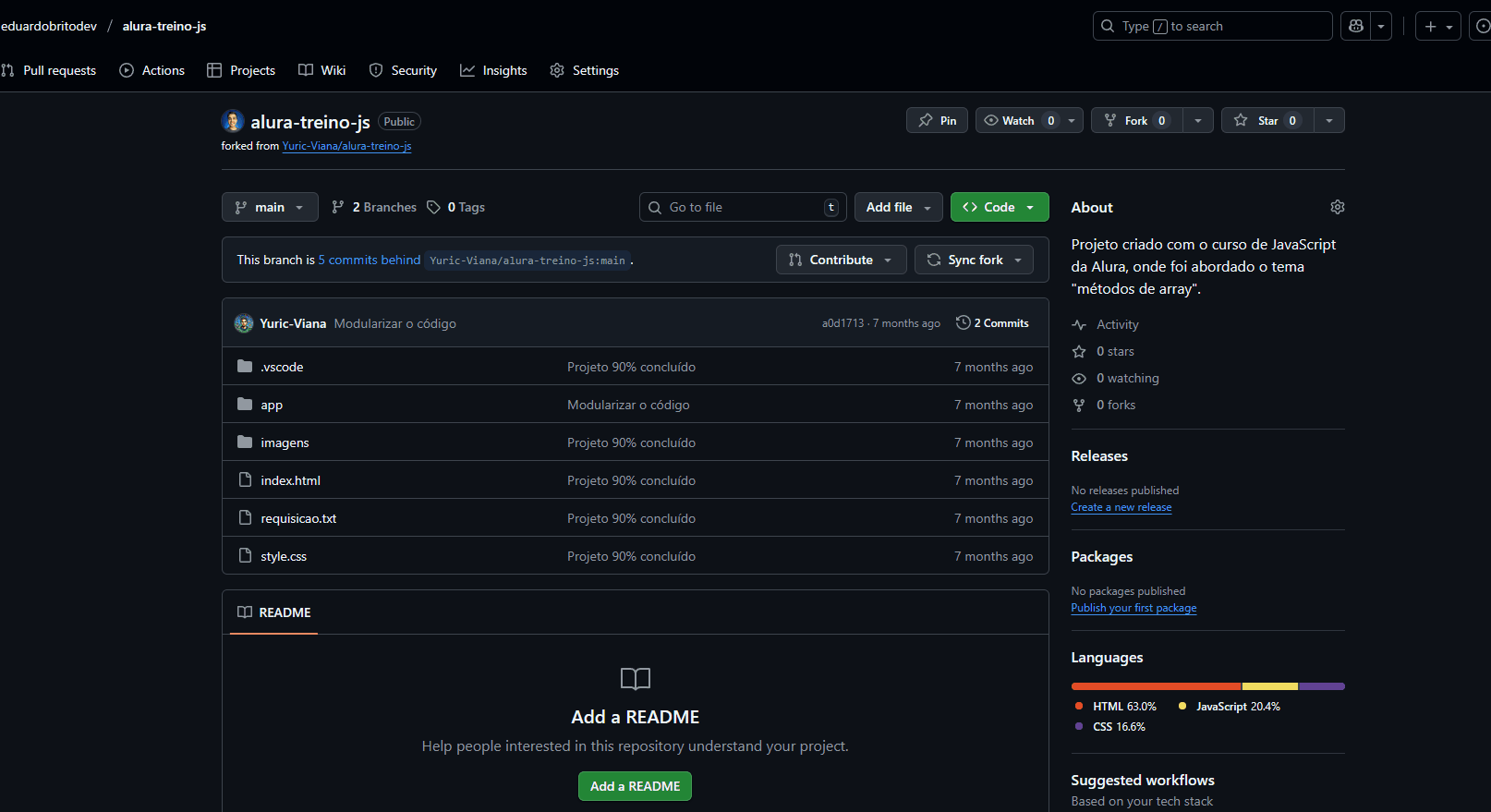Open the Security tab

point(403,70)
